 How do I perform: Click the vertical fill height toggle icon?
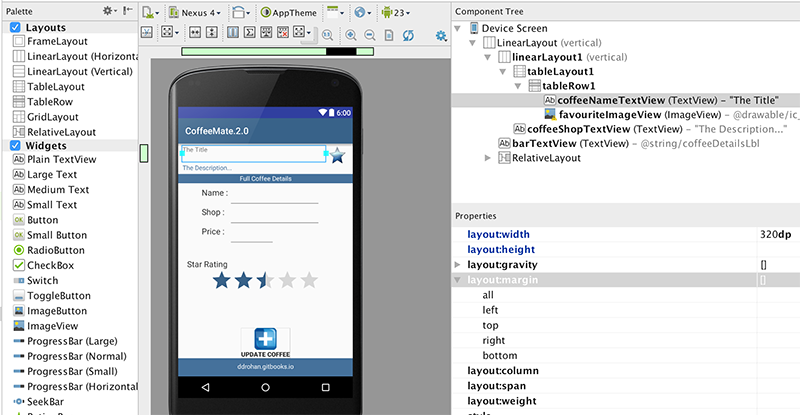click(x=212, y=33)
